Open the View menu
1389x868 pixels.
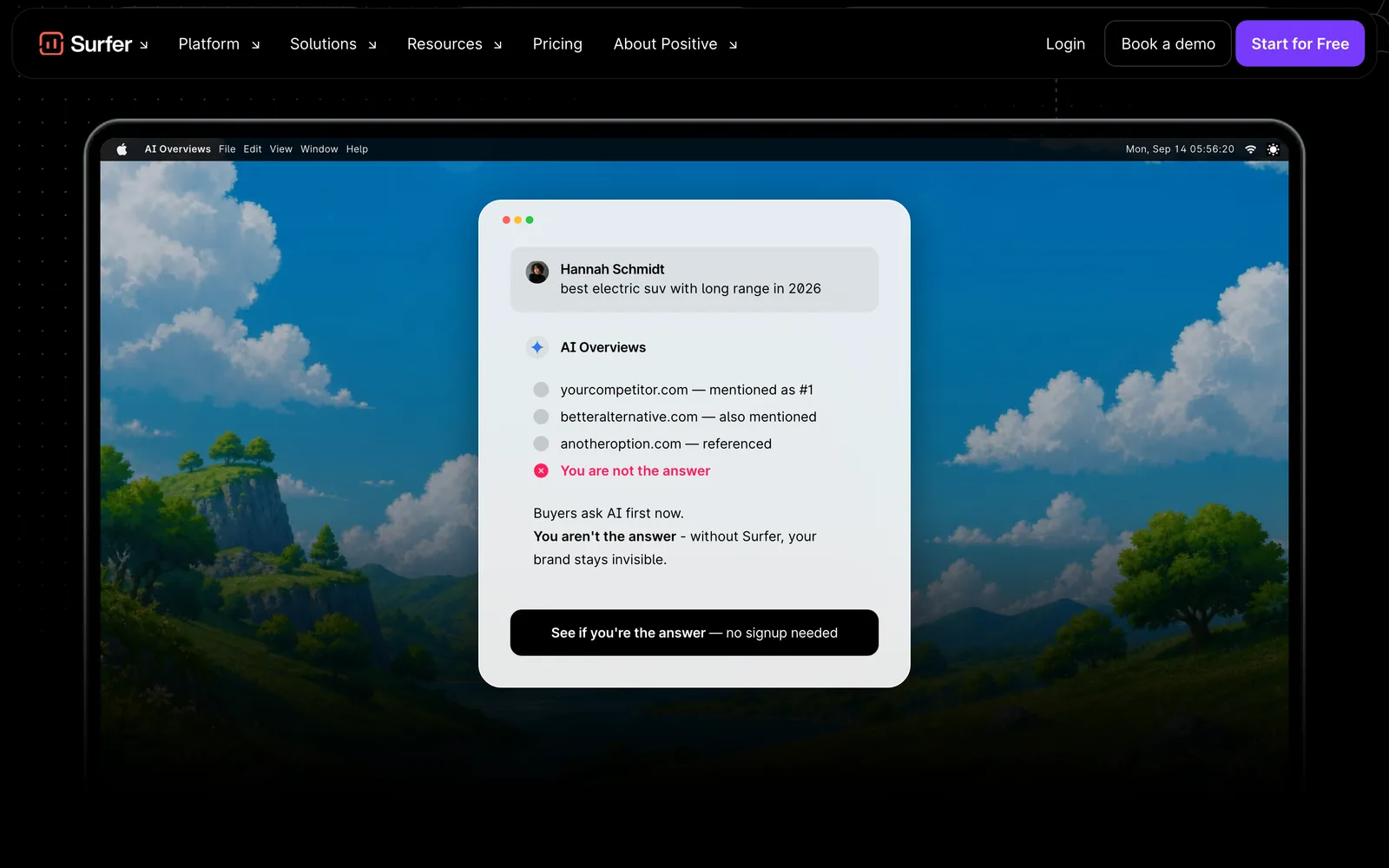281,149
